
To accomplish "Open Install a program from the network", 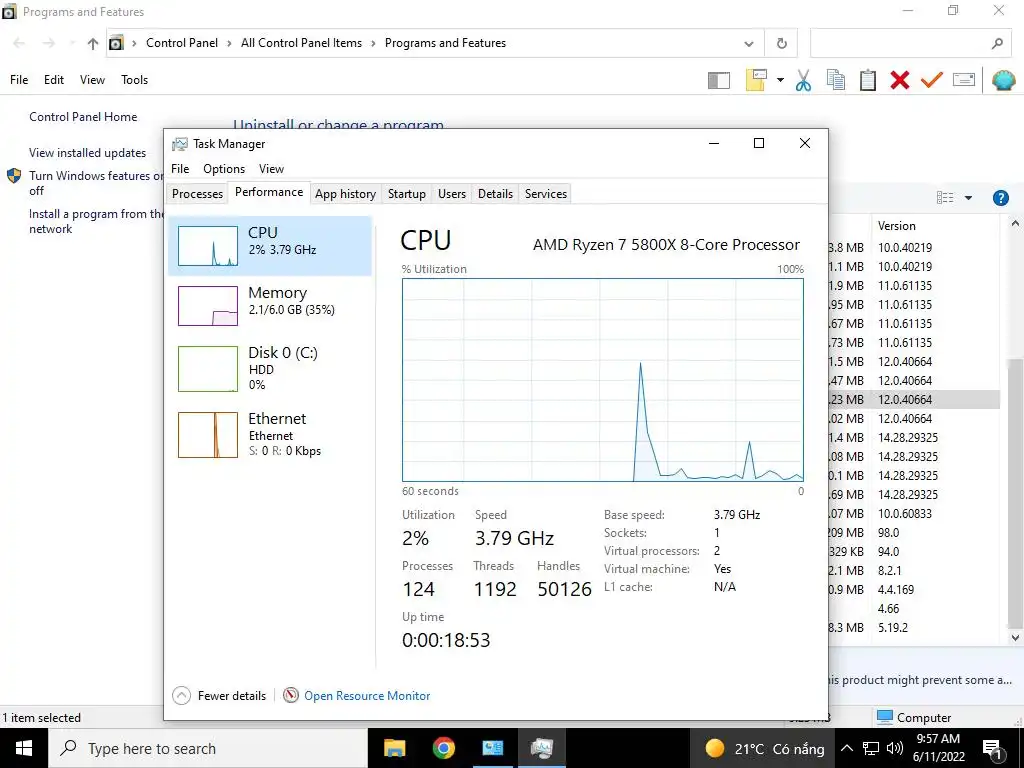I will (96, 221).
